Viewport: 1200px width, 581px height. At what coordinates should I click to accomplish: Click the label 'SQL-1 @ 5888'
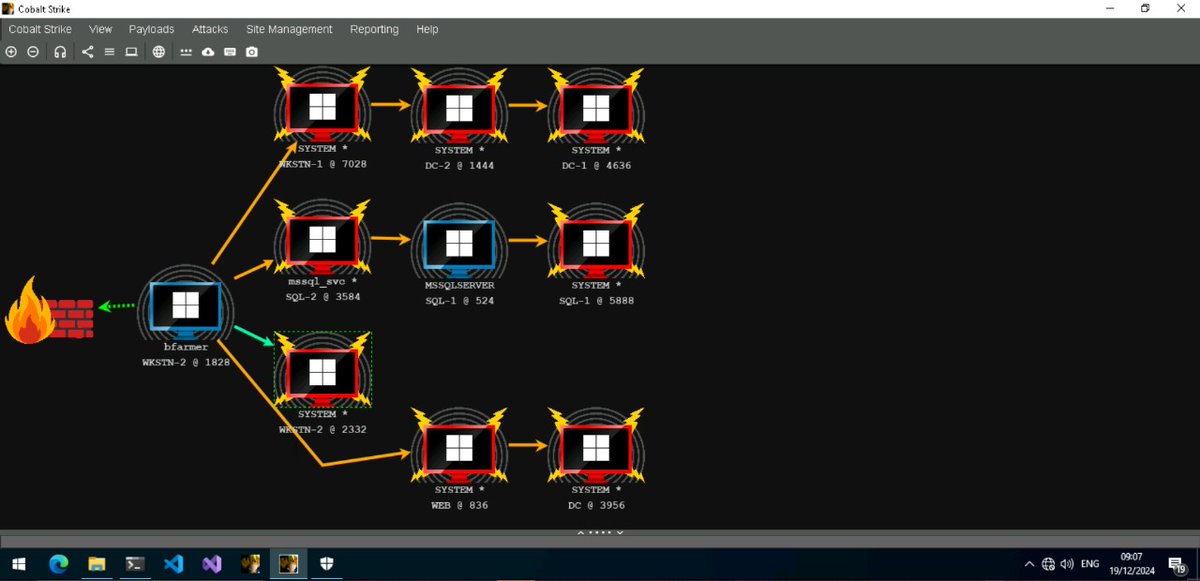tap(596, 300)
